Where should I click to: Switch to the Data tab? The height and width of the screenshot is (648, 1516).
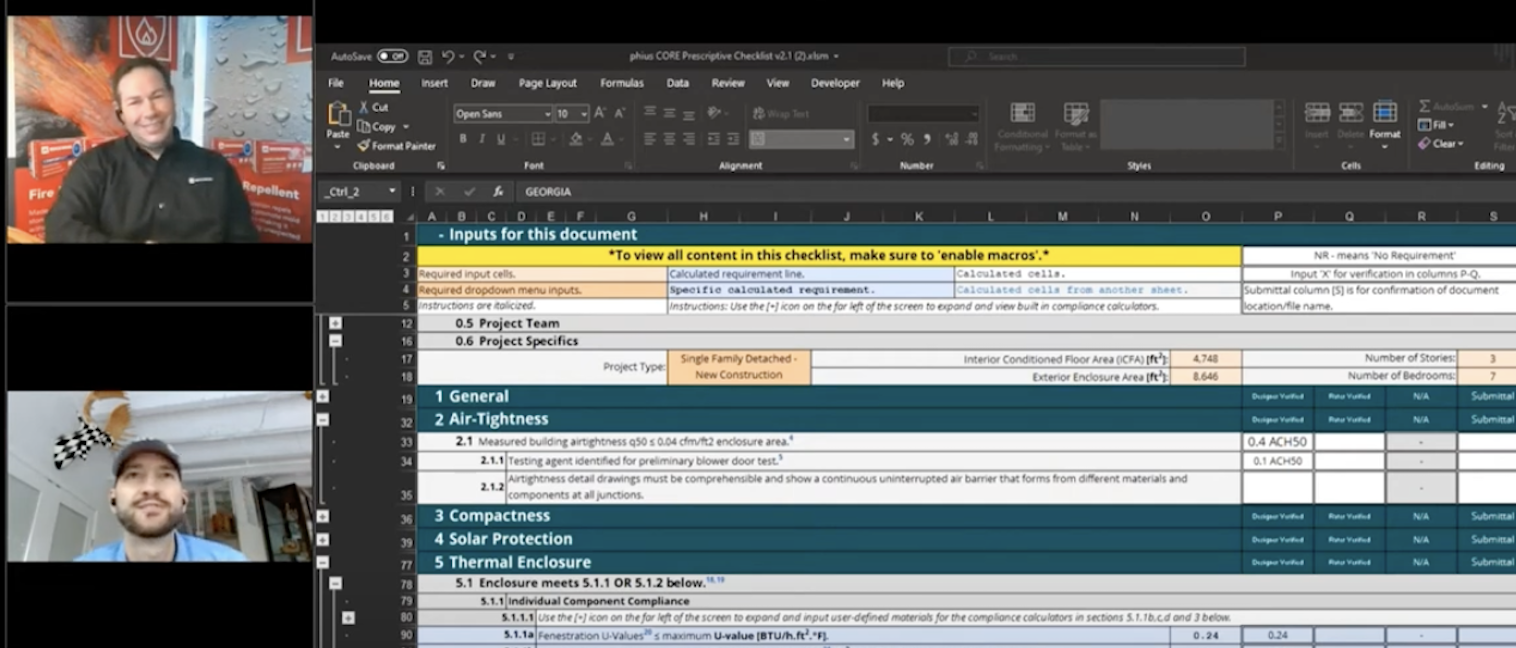677,83
